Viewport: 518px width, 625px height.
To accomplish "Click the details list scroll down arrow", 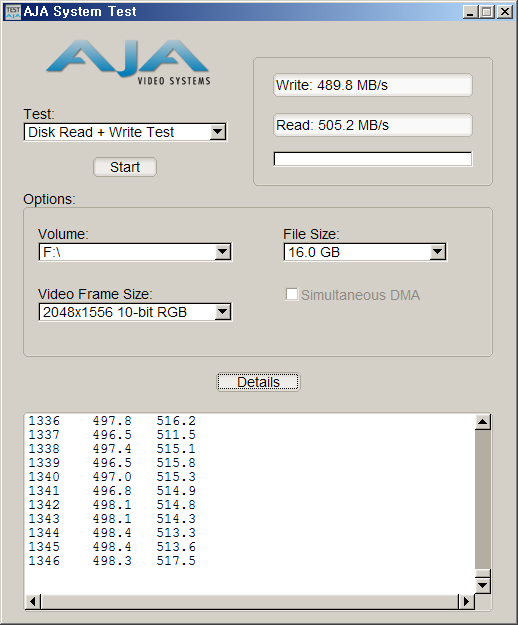I will click(x=483, y=585).
